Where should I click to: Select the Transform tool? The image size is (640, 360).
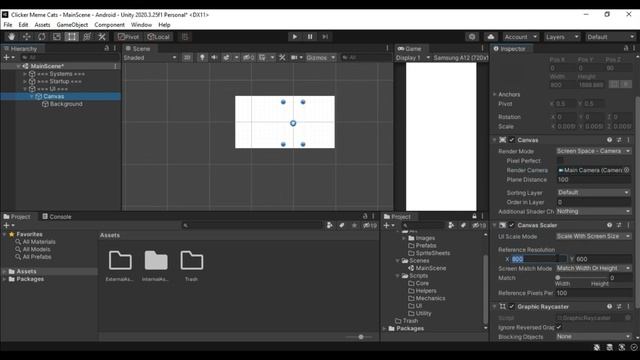(87, 37)
